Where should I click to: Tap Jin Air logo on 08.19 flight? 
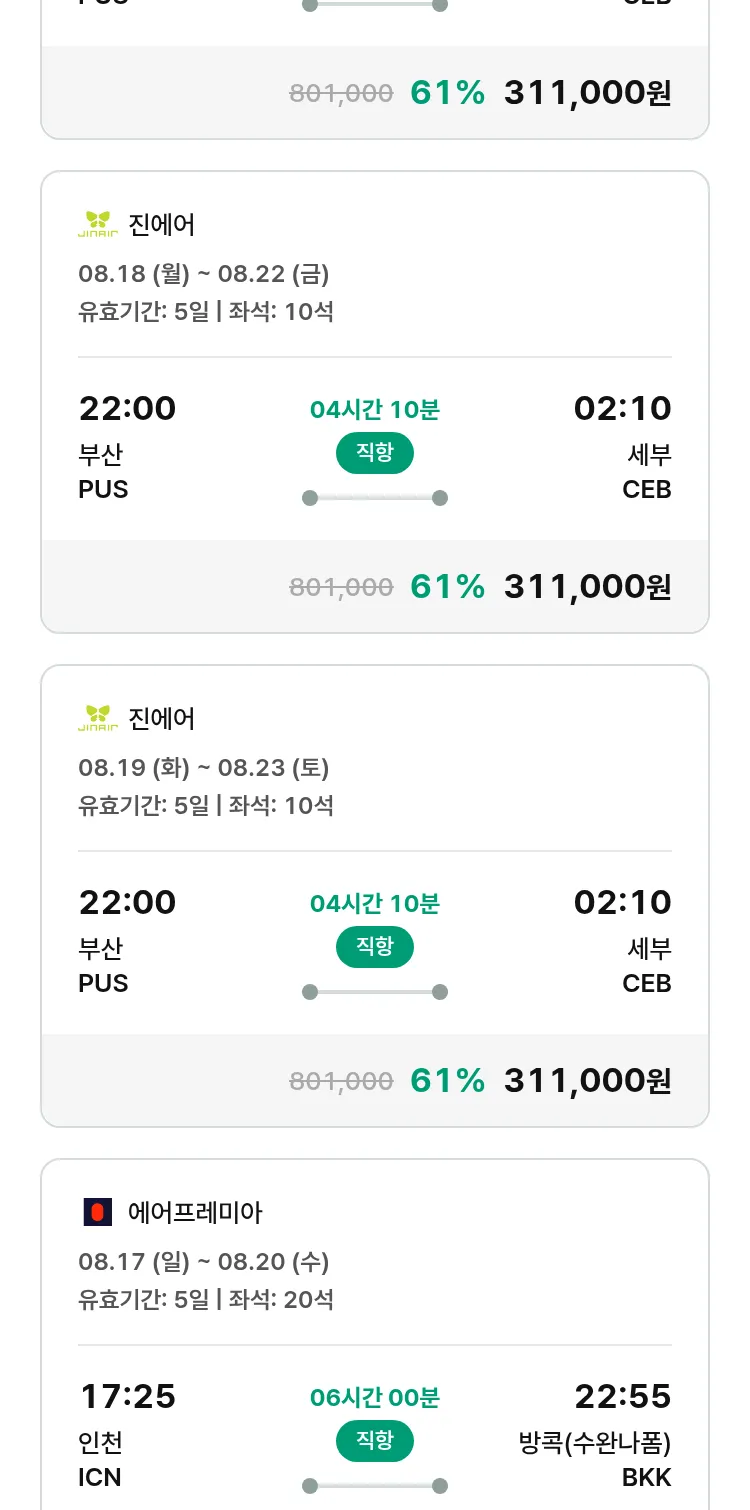click(x=98, y=719)
